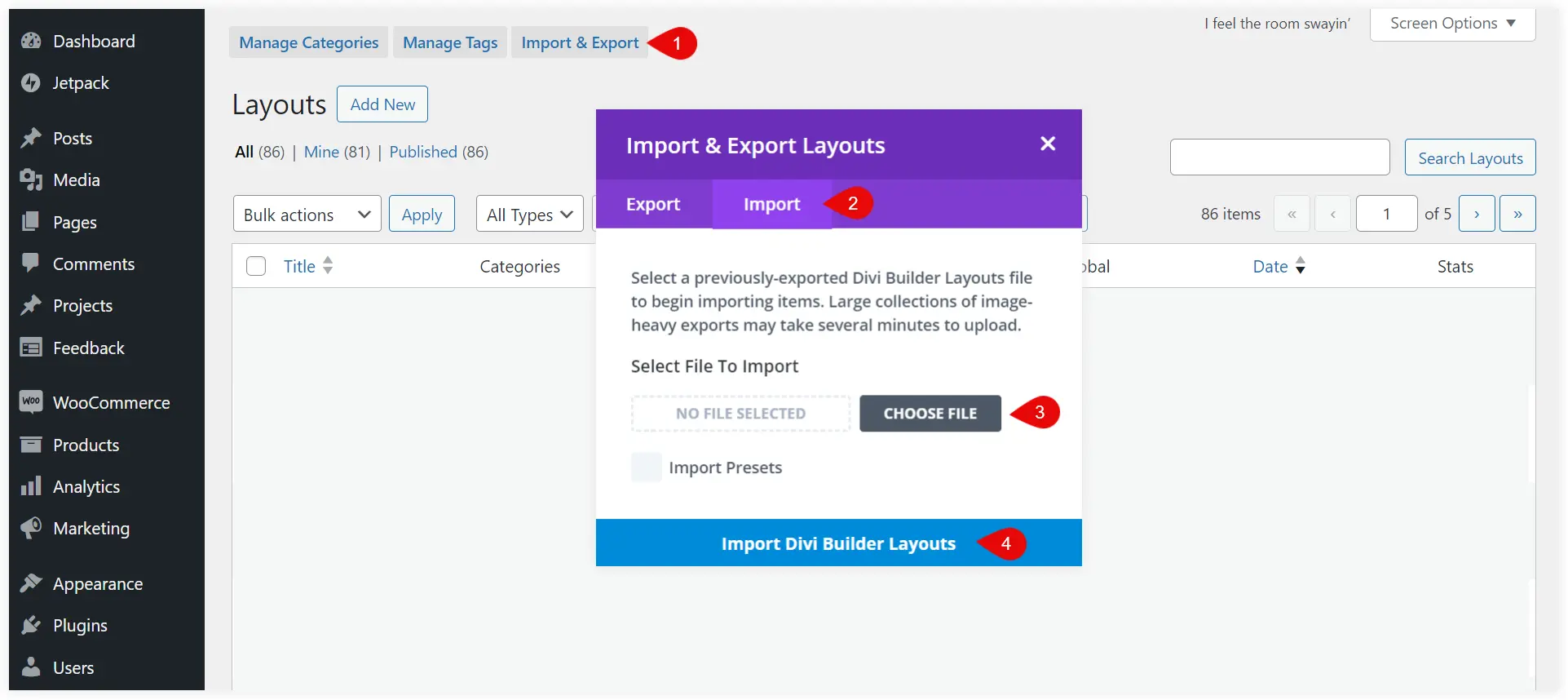Screen dimensions: 1568x700
Task: Open the Bulk actions dropdown
Action: coord(307,214)
